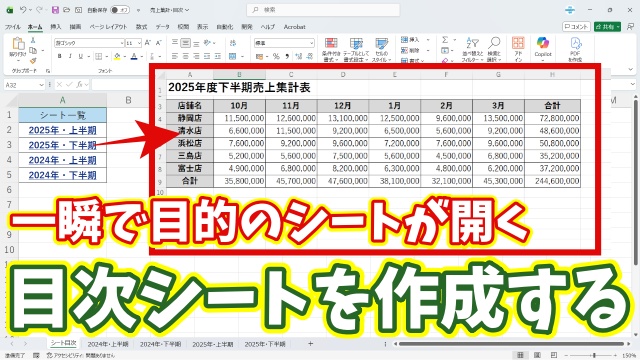Click the Paste clipboard icon
This screenshot has height=360, width=640.
(18, 43)
